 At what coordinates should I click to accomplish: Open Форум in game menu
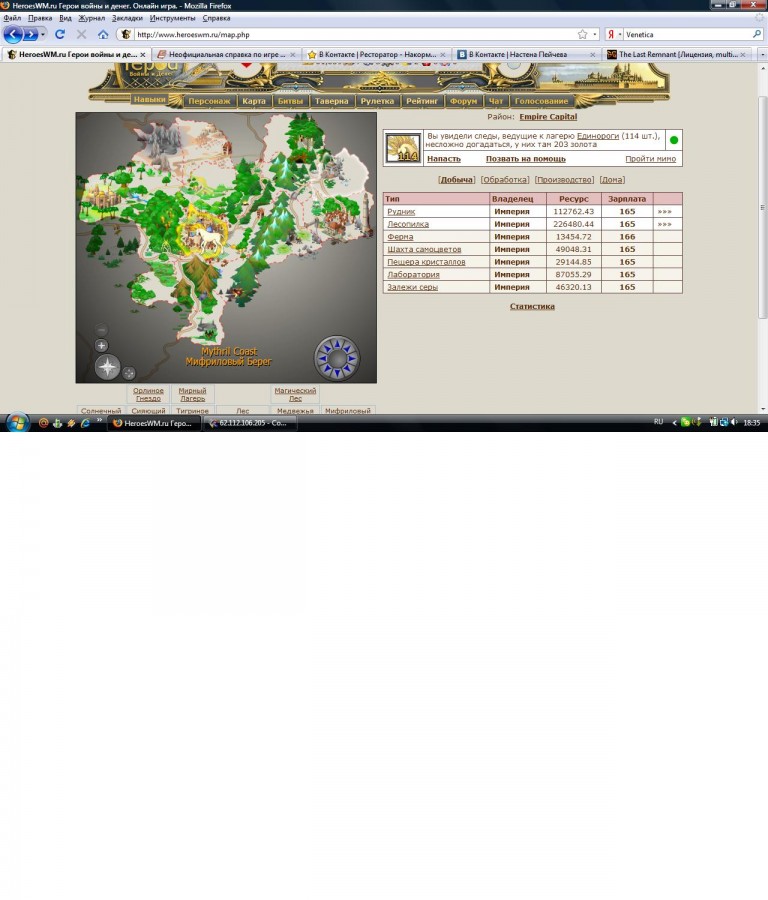point(463,101)
